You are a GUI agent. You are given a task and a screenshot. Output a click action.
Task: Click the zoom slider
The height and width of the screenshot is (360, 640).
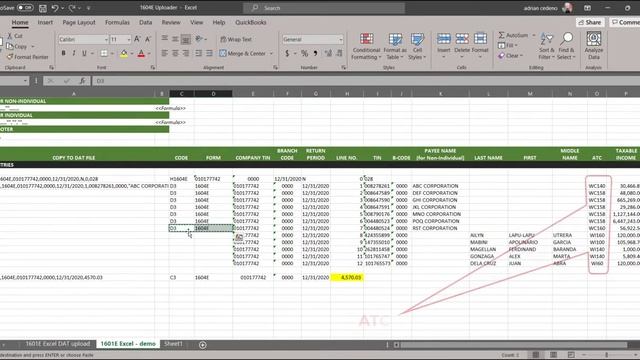pos(607,355)
